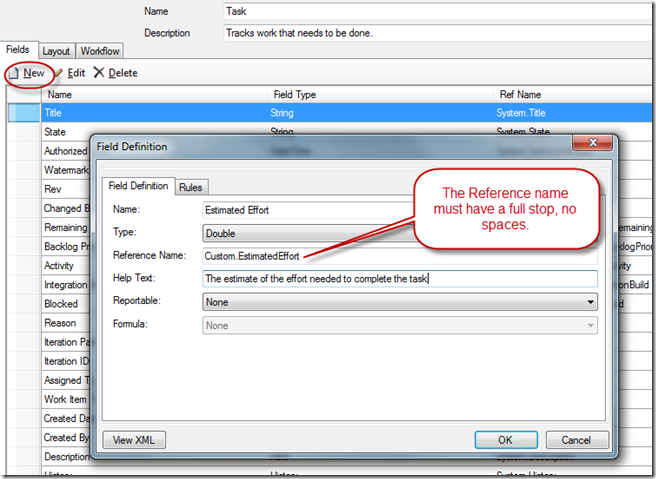Click the Name column header

pos(154,95)
